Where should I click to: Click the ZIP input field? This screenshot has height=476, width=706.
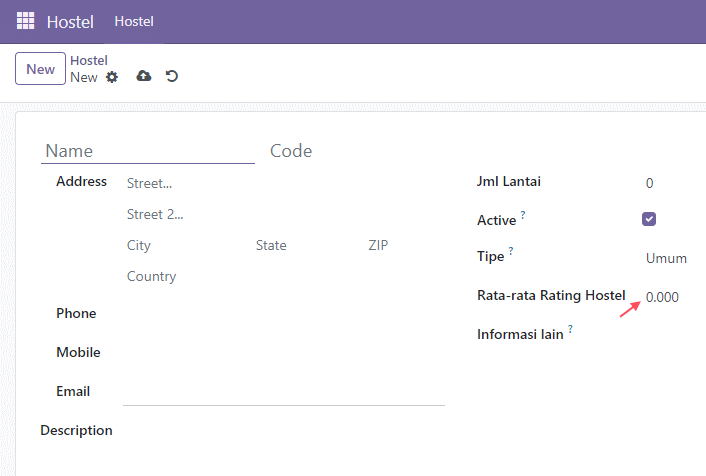(x=404, y=245)
